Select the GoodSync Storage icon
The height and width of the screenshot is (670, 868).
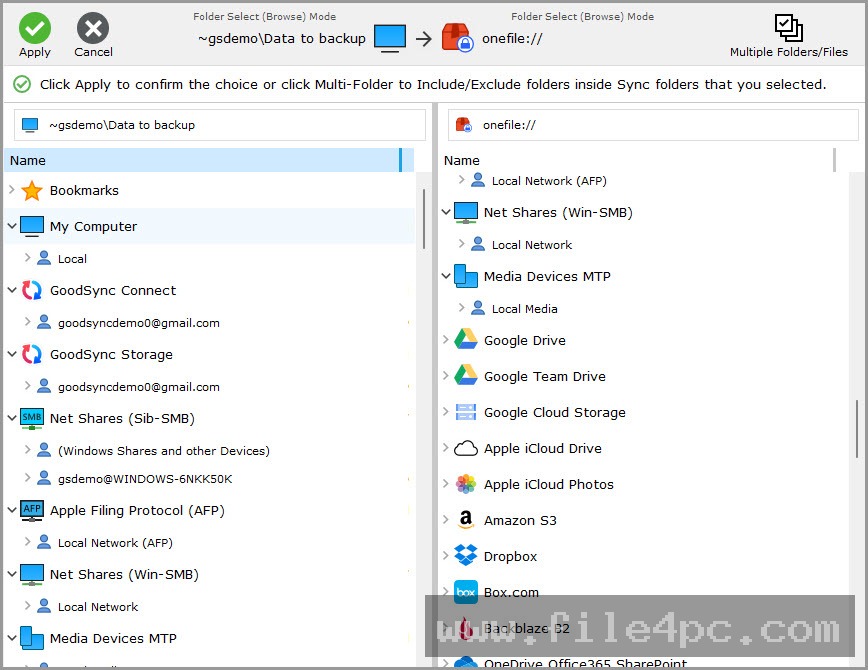(32, 354)
